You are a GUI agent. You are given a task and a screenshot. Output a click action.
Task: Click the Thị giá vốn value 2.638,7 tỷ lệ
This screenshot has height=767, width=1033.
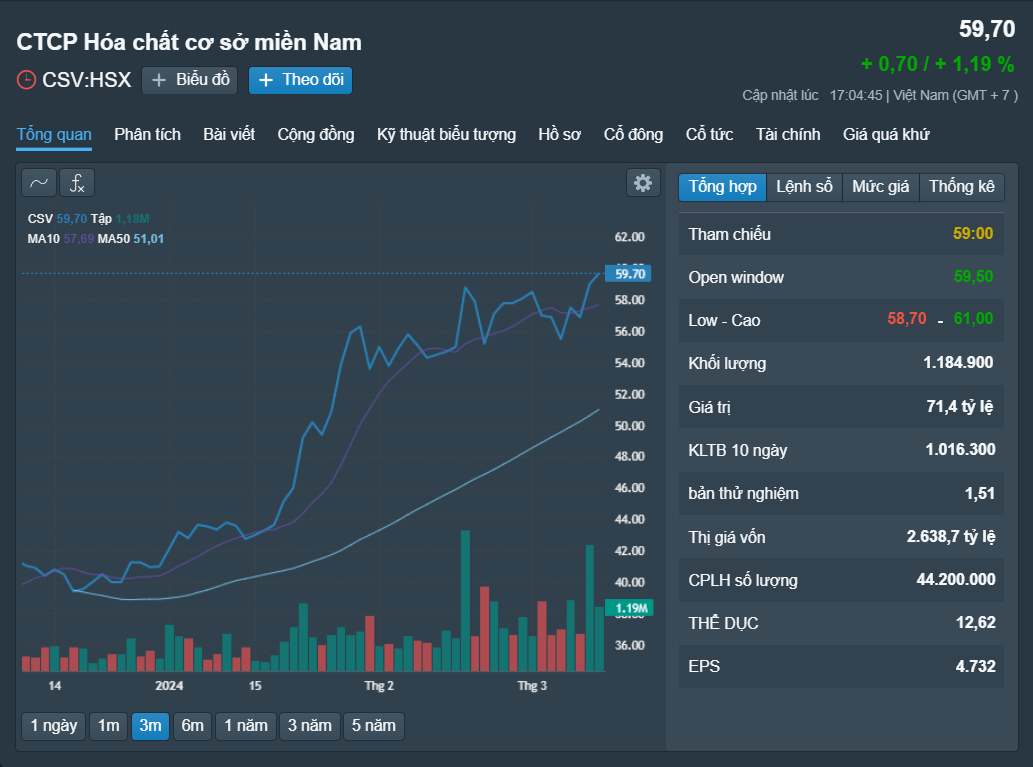[x=951, y=537]
